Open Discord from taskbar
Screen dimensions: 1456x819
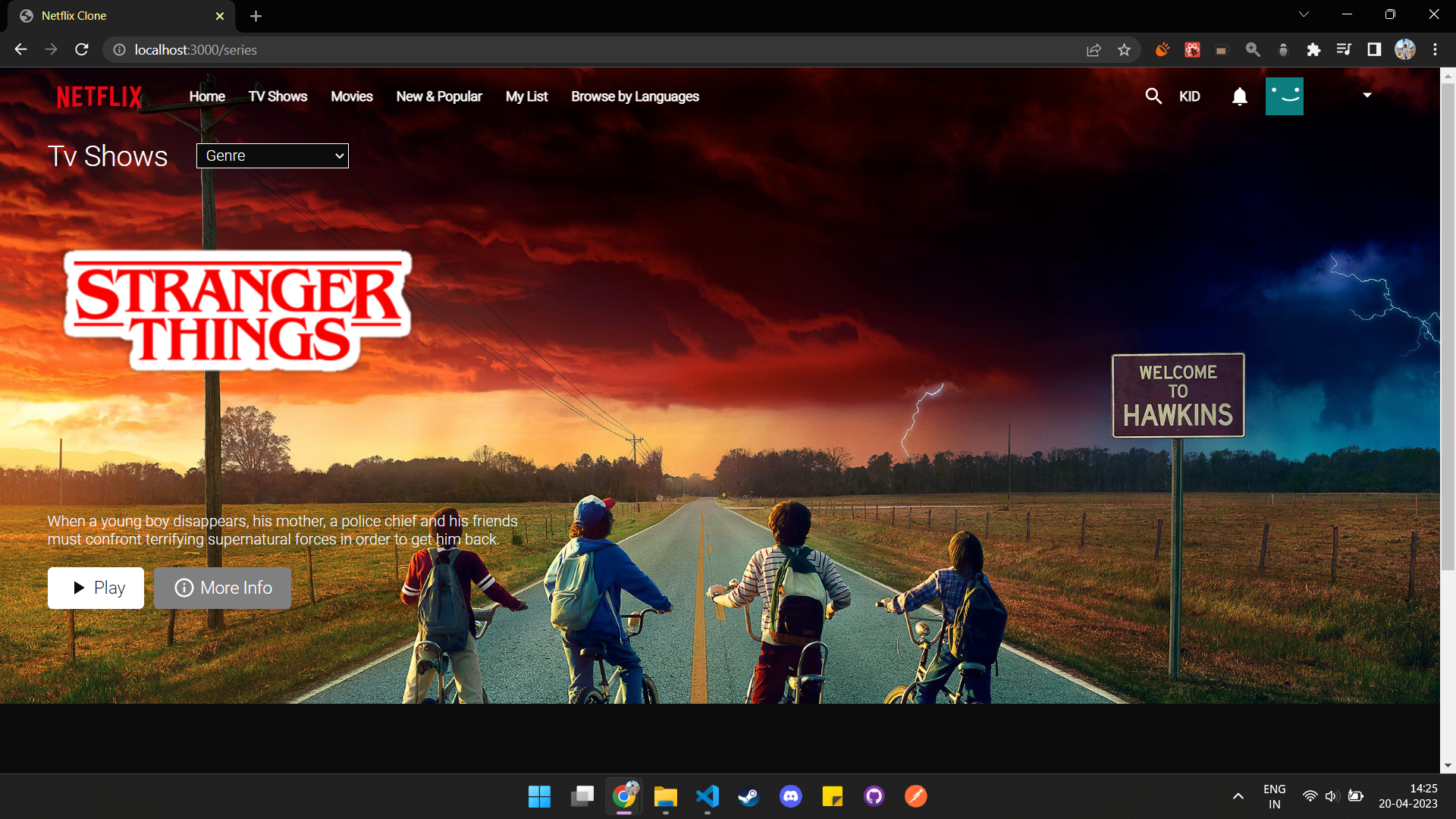pos(791,796)
